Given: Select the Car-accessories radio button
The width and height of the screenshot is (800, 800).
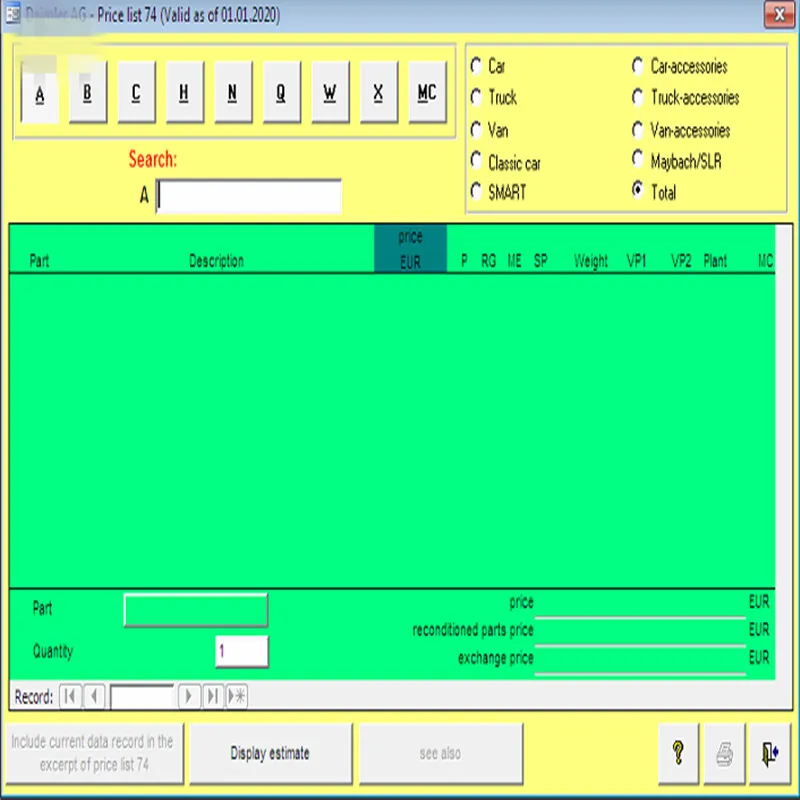Looking at the screenshot, I should tap(638, 65).
